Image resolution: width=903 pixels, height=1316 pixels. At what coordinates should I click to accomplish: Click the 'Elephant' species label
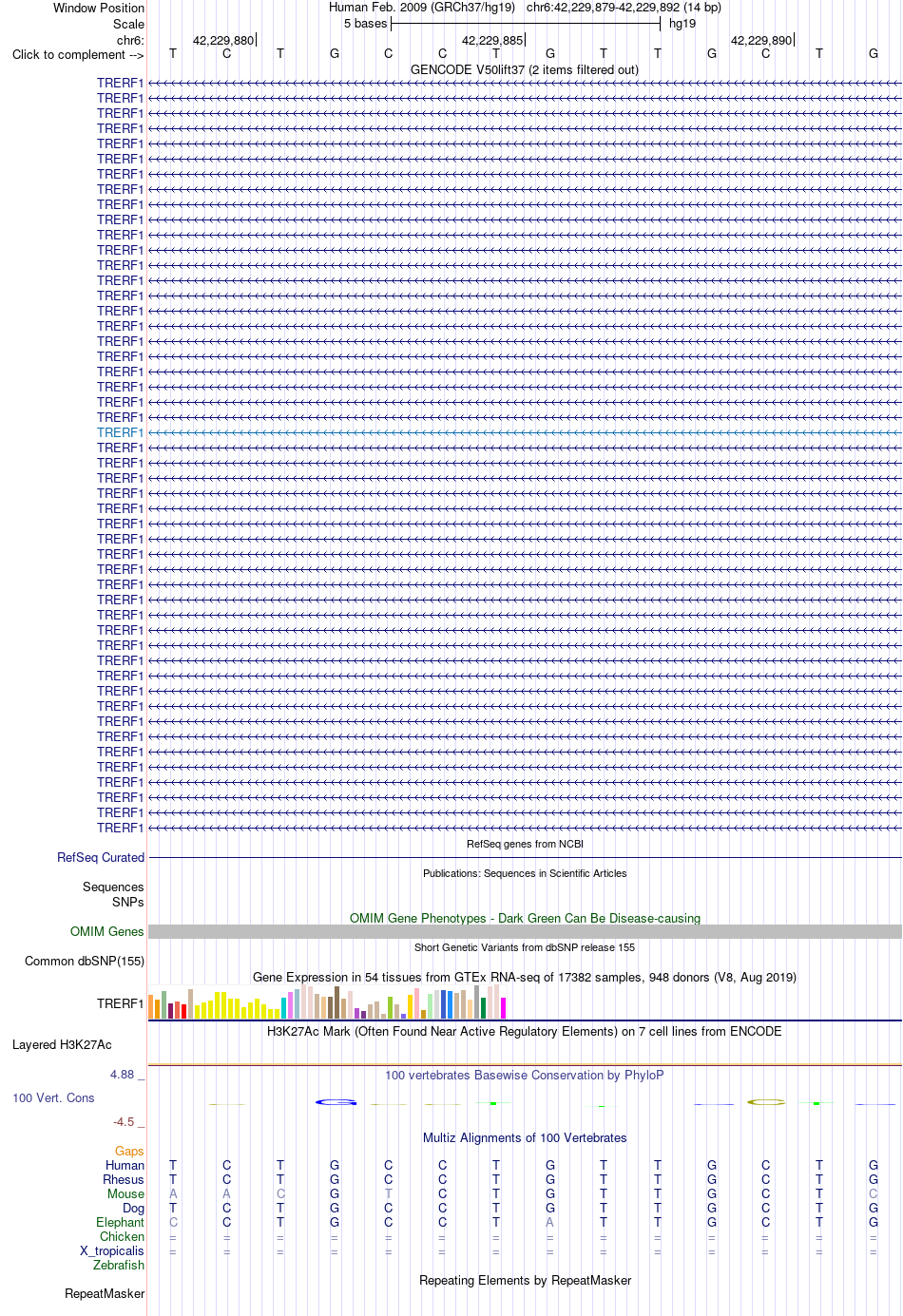pos(120,1222)
